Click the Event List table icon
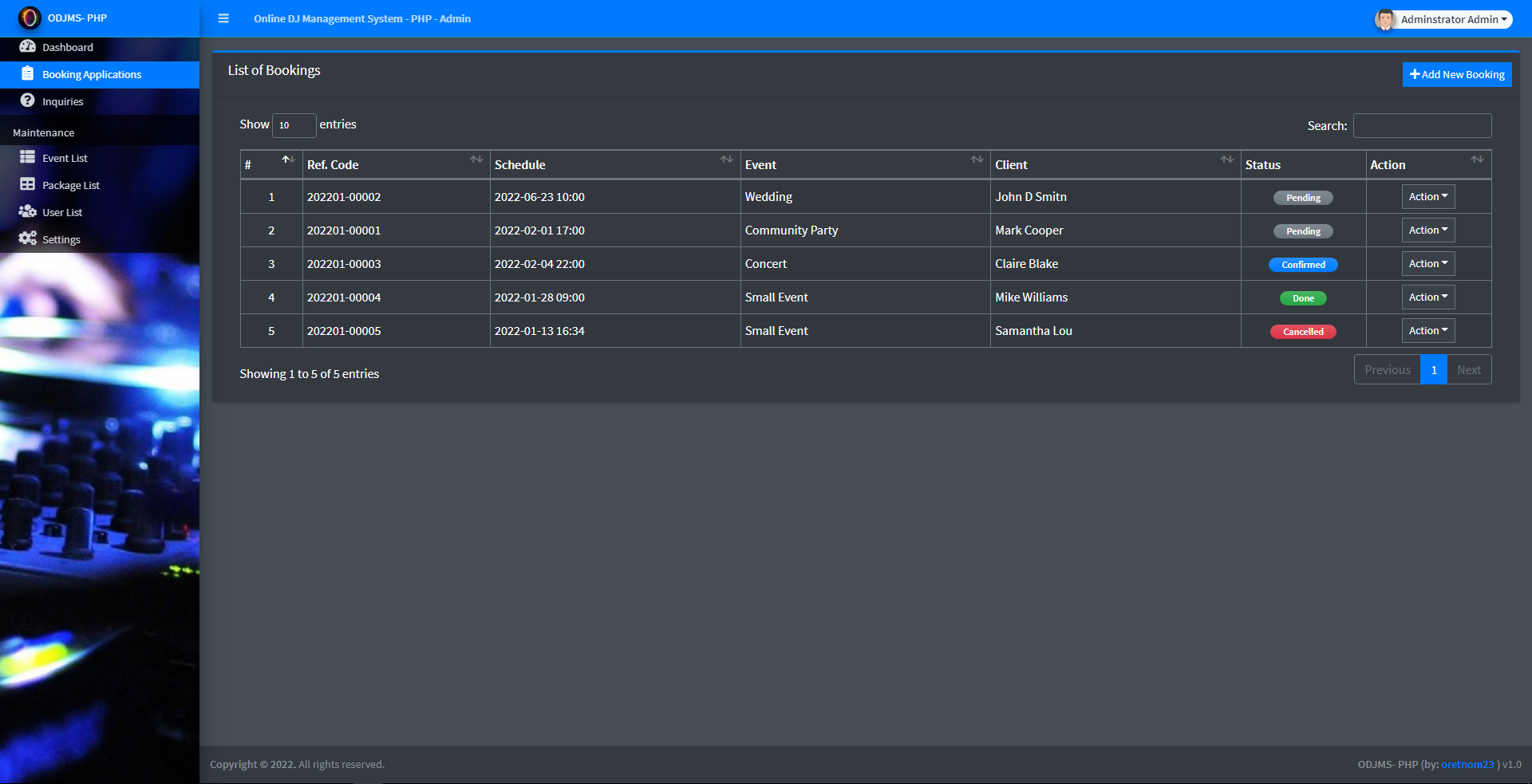The image size is (1532, 784). (x=28, y=157)
